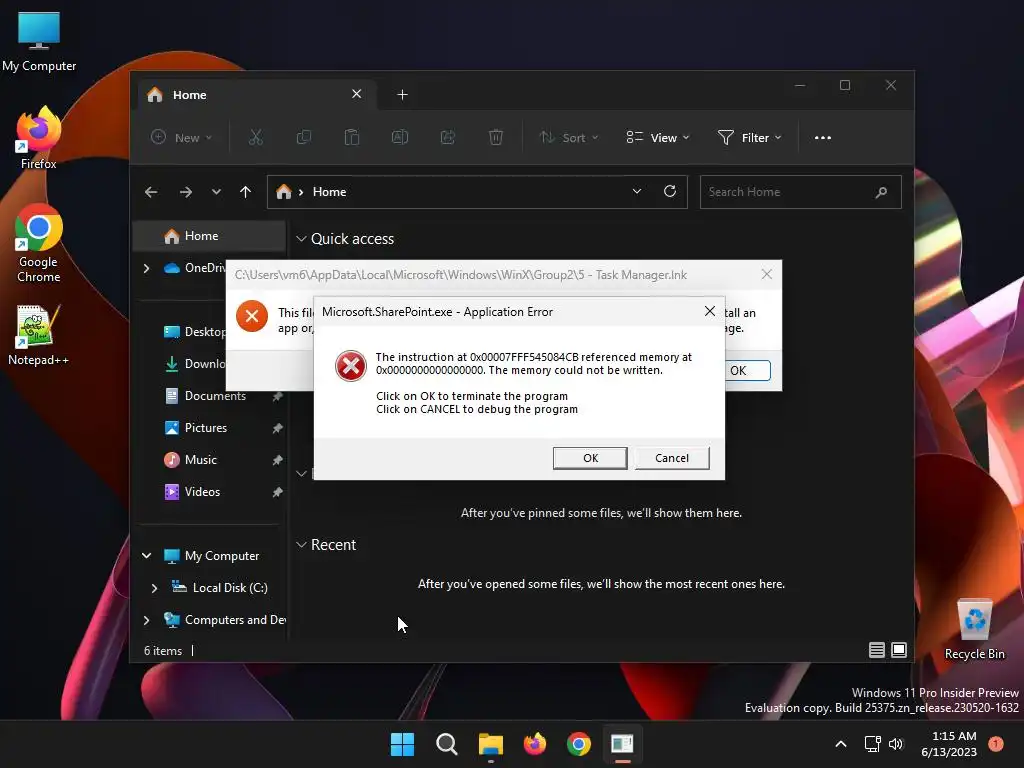Open the Recycle Bin on desktop

[x=974, y=630]
